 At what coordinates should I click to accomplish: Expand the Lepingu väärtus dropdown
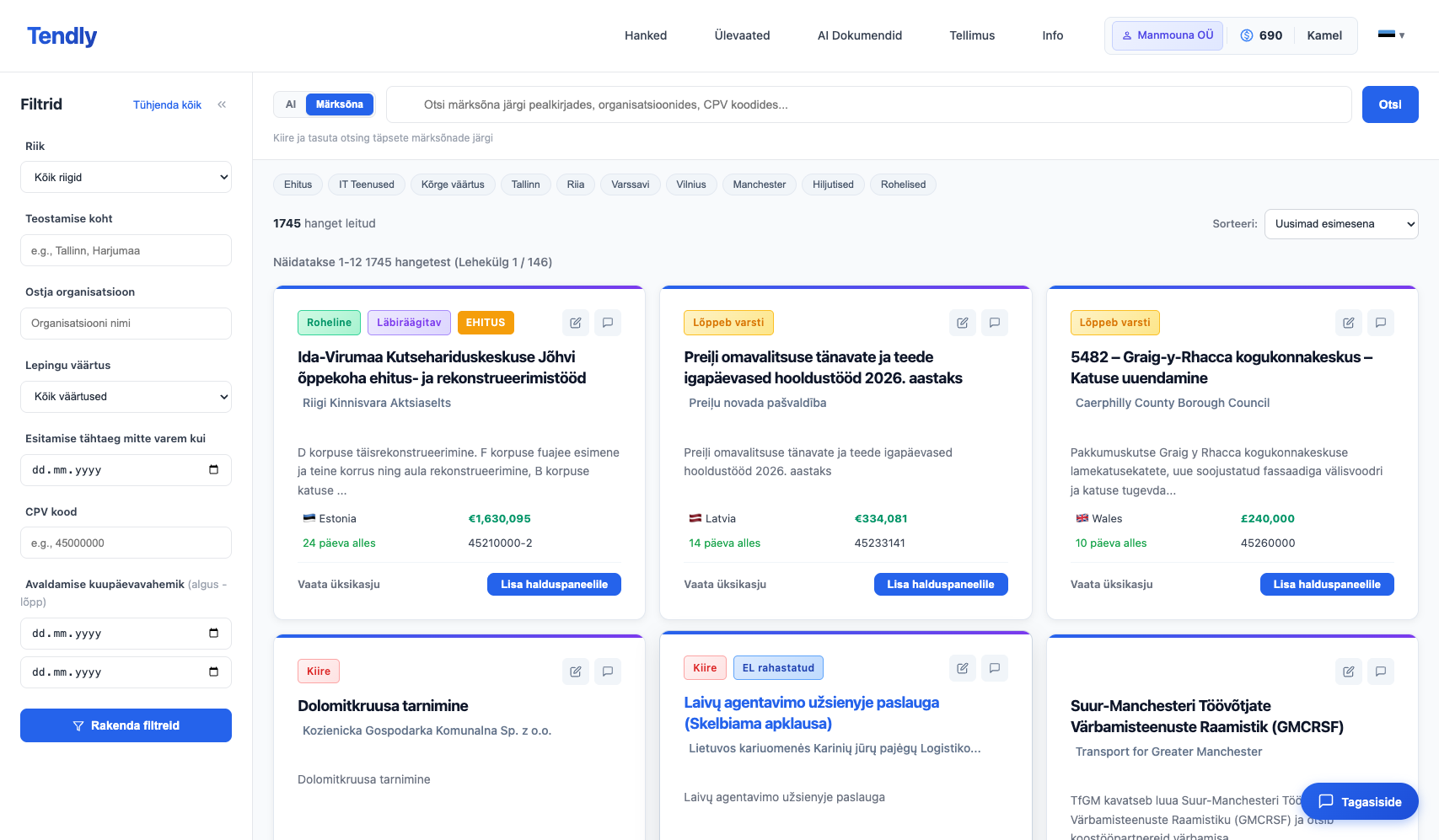[x=126, y=397]
